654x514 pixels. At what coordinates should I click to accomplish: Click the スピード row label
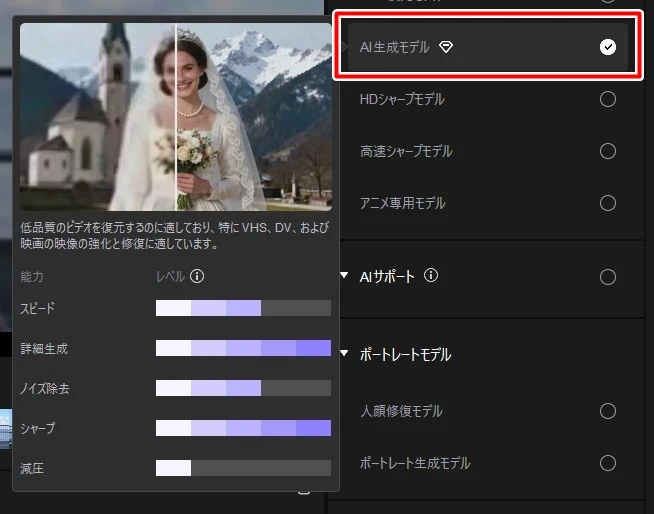[x=38, y=308]
